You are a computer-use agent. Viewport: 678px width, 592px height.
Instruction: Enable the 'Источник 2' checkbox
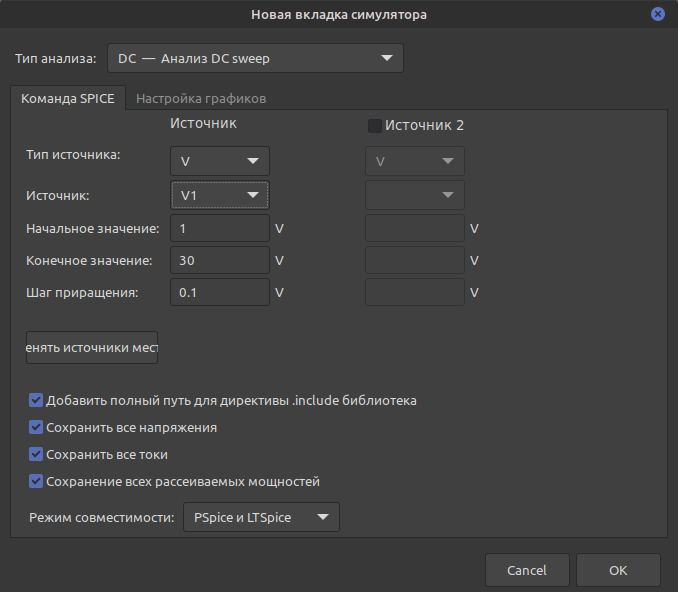(x=375, y=126)
